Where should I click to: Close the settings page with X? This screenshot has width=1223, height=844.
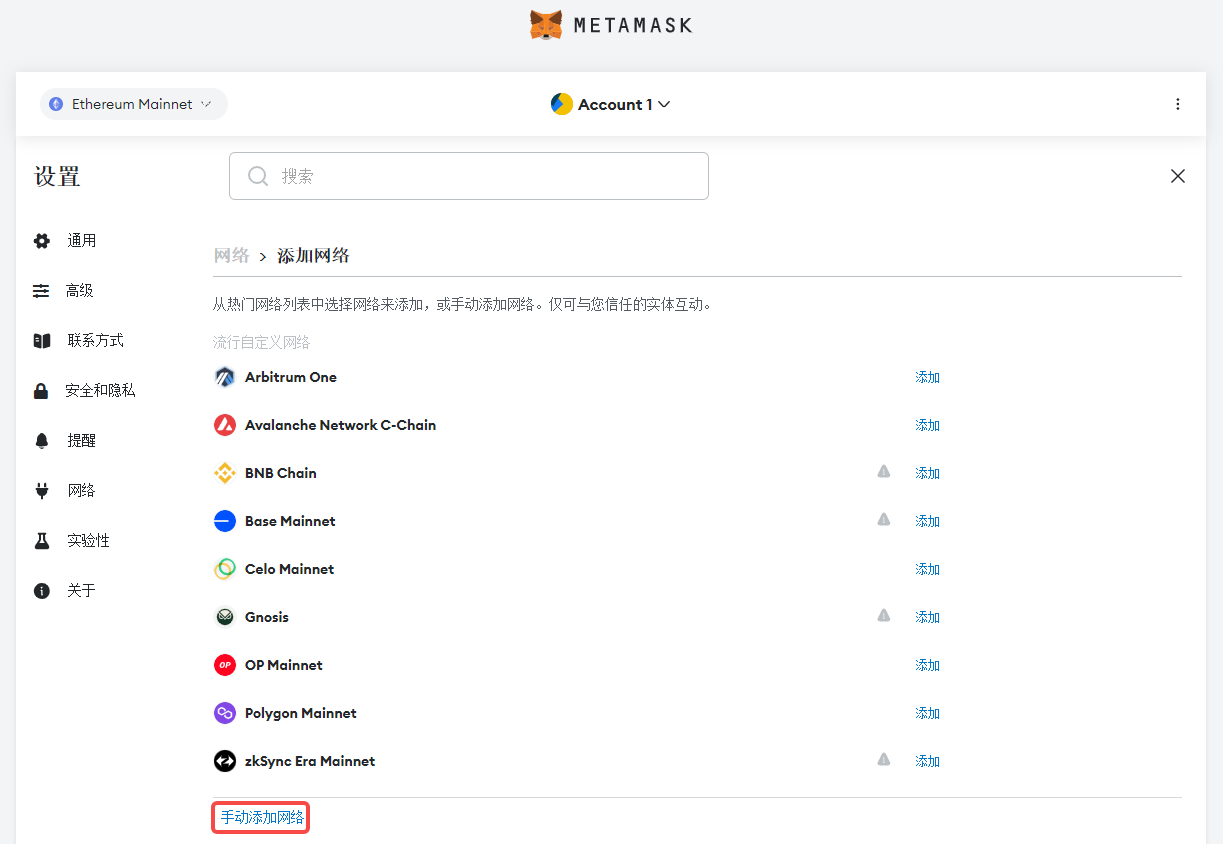click(x=1178, y=176)
